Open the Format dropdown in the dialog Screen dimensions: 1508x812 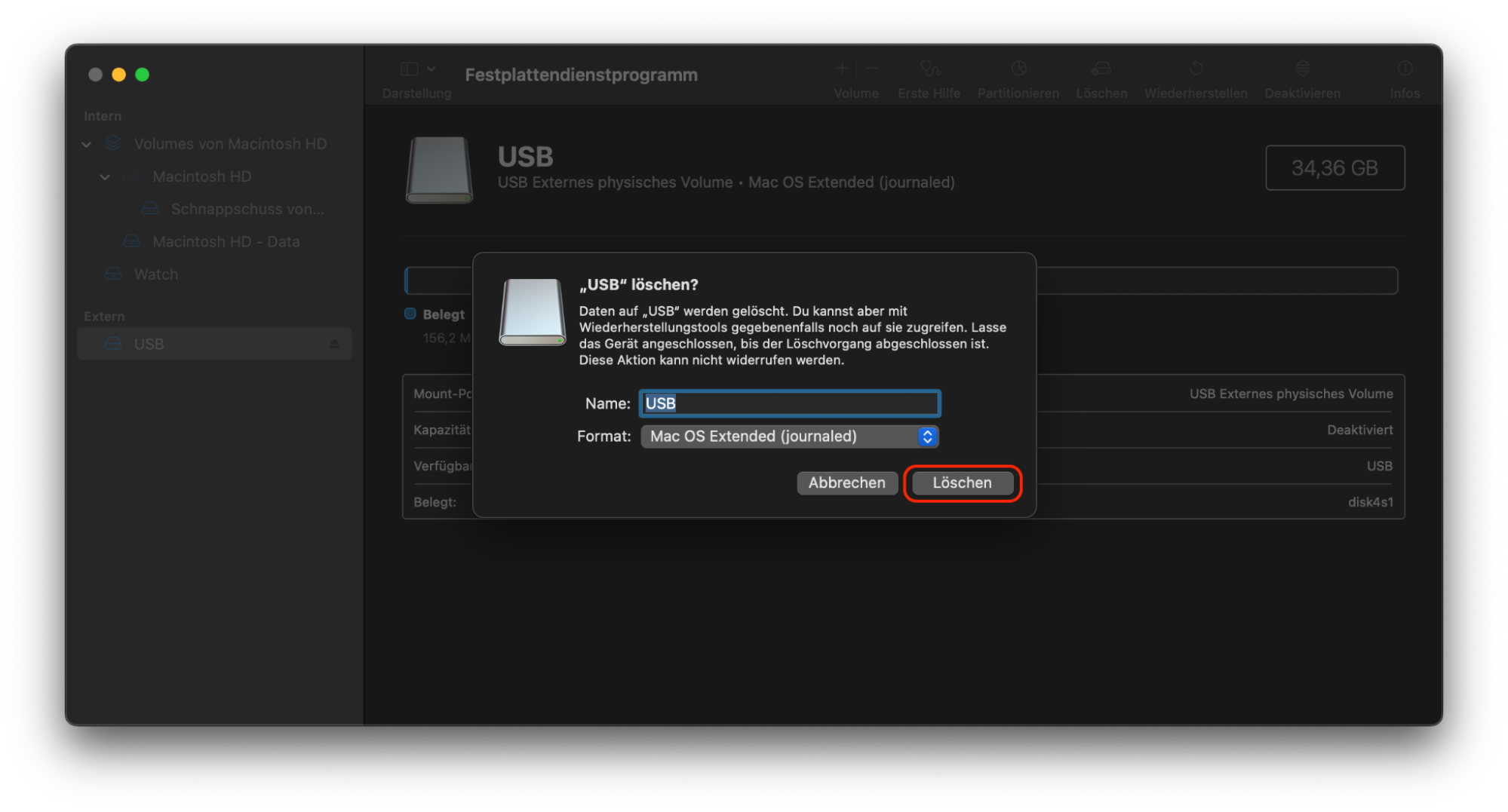click(927, 436)
